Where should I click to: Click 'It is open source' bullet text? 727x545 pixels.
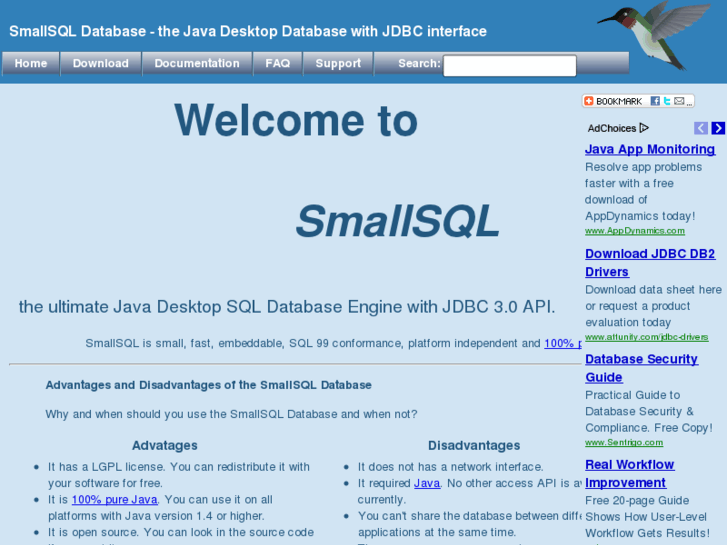click(181, 532)
